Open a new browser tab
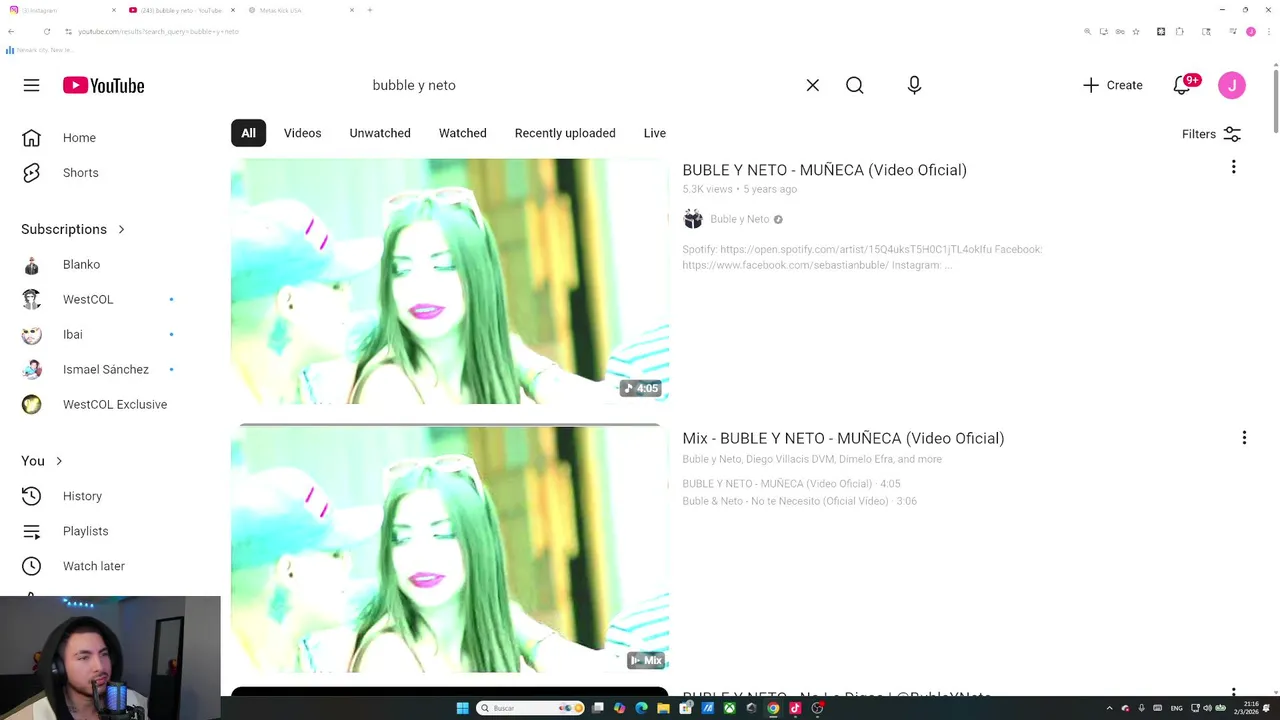The image size is (1280, 720). (370, 10)
